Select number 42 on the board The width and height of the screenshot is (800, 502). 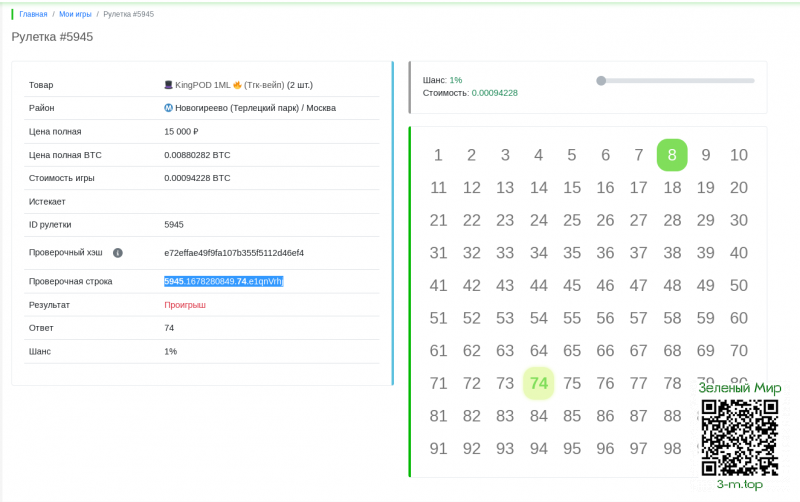pos(472,286)
